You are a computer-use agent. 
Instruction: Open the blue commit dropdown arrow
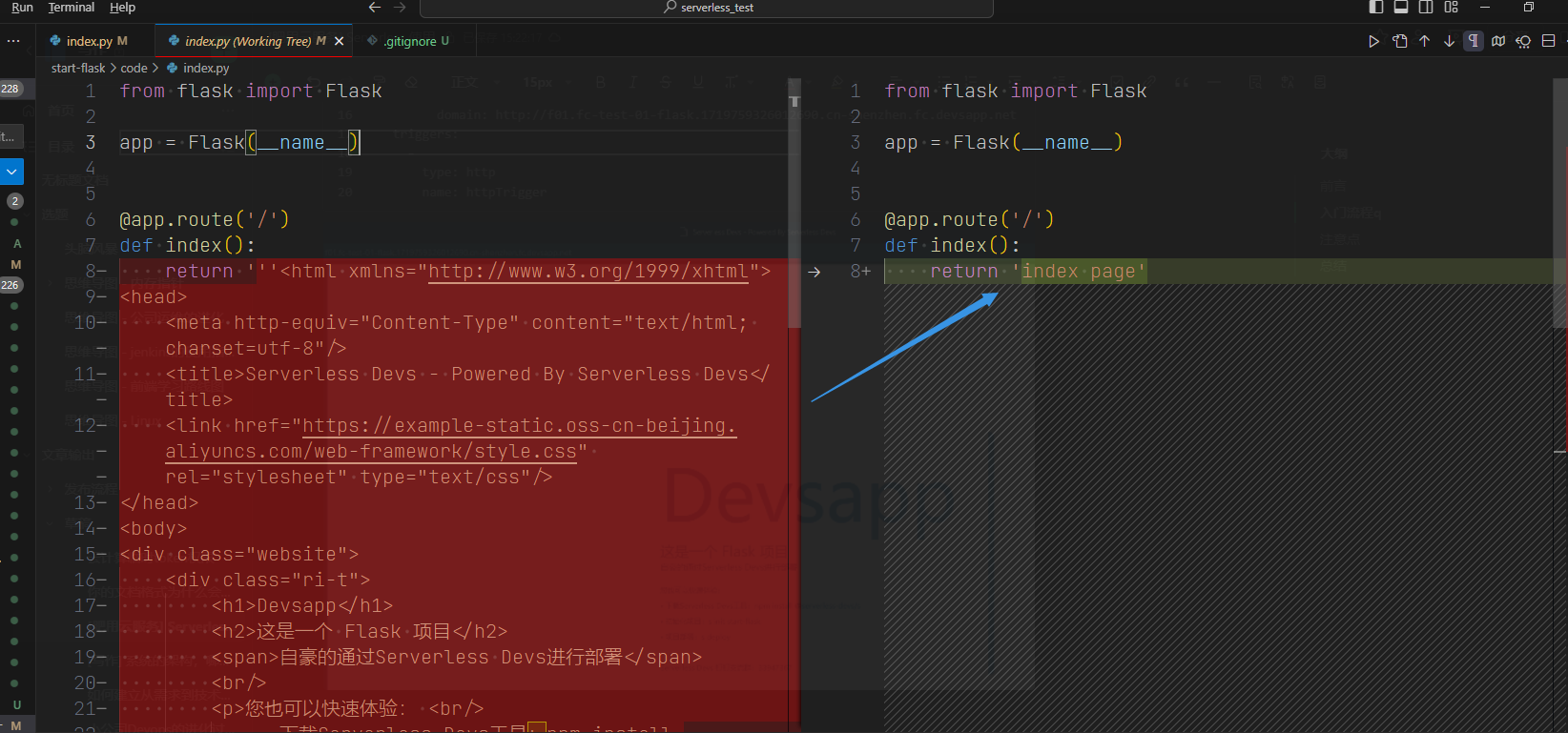pos(11,173)
